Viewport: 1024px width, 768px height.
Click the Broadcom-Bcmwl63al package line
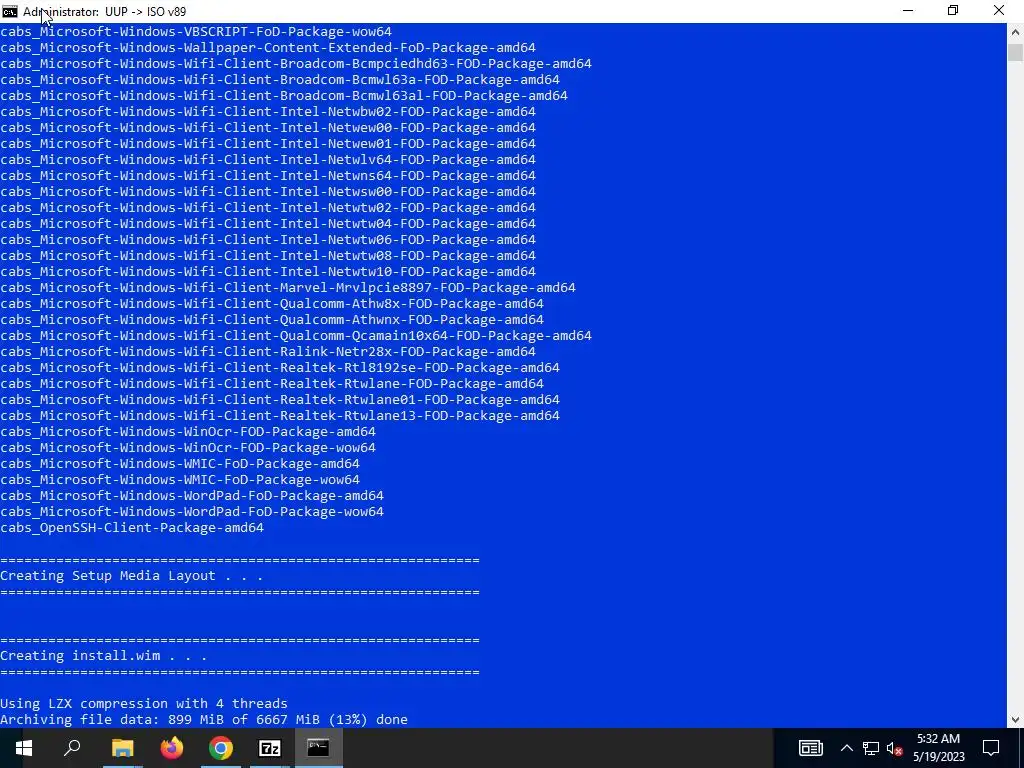284,95
